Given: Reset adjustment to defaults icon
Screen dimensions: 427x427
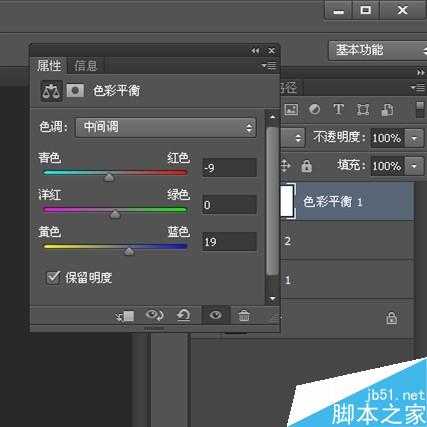Looking at the screenshot, I should point(183,315).
